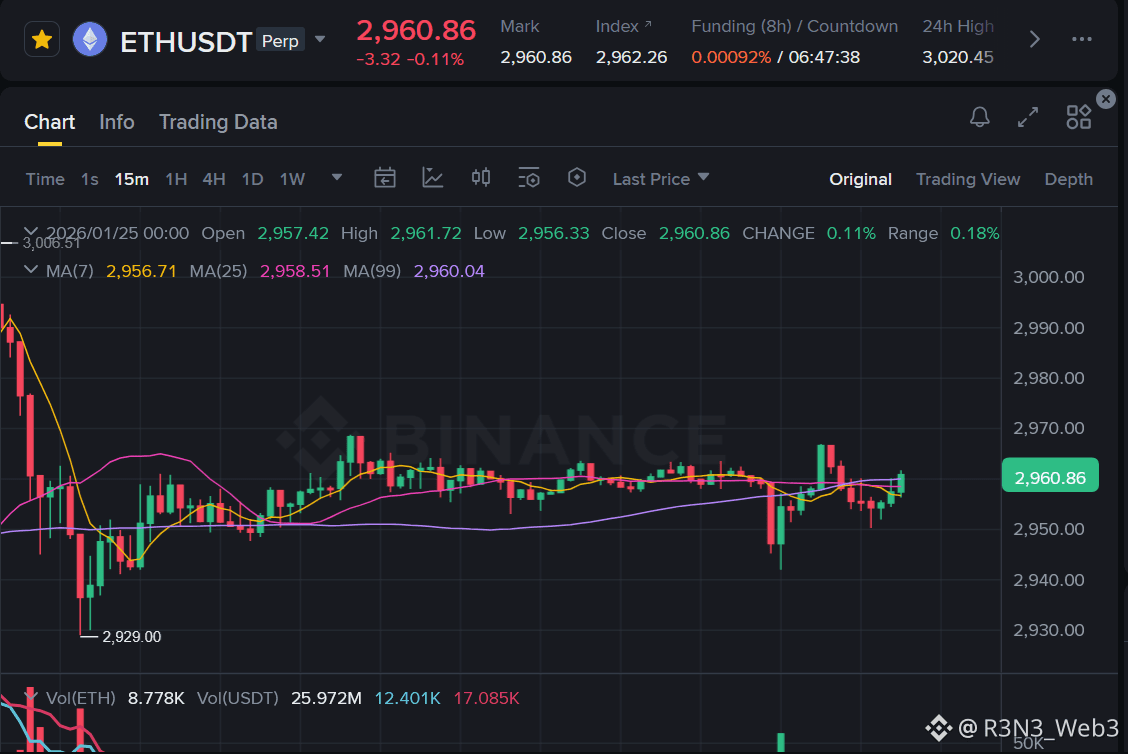
Task: Select the Trading View chart mode
Action: (x=967, y=178)
